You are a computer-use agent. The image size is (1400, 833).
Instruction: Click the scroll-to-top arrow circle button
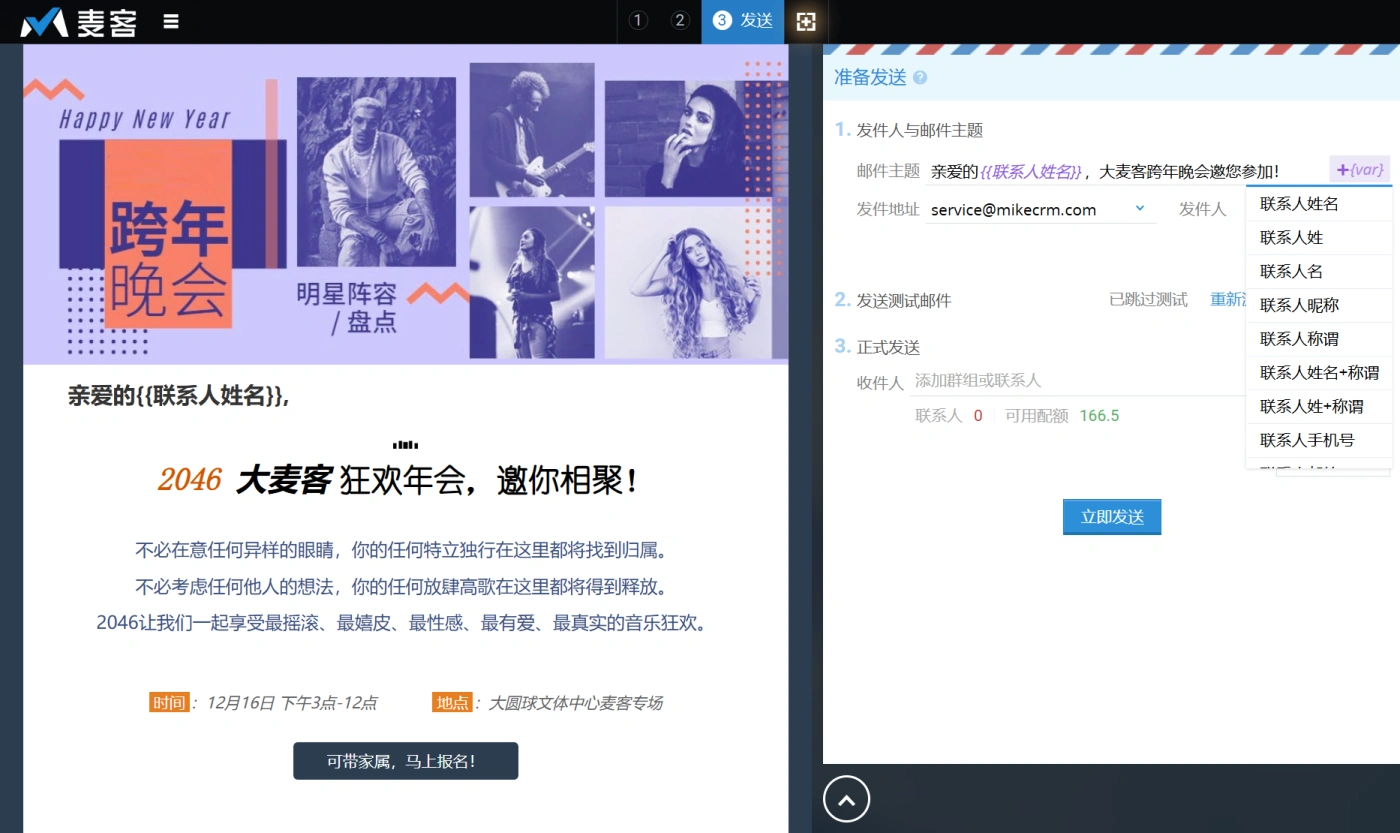coord(846,800)
